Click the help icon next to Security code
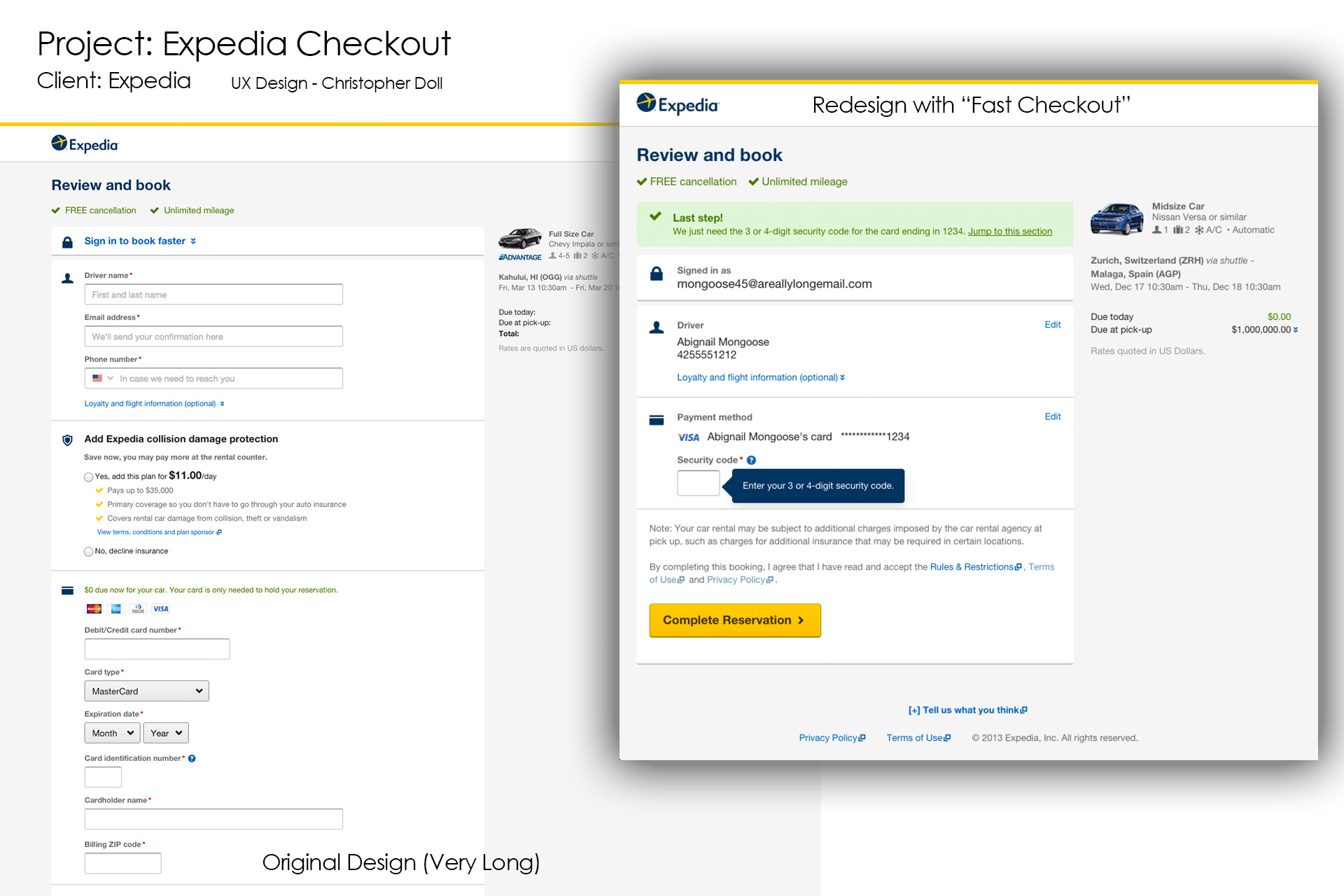Image resolution: width=1344 pixels, height=896 pixels. coord(751,460)
